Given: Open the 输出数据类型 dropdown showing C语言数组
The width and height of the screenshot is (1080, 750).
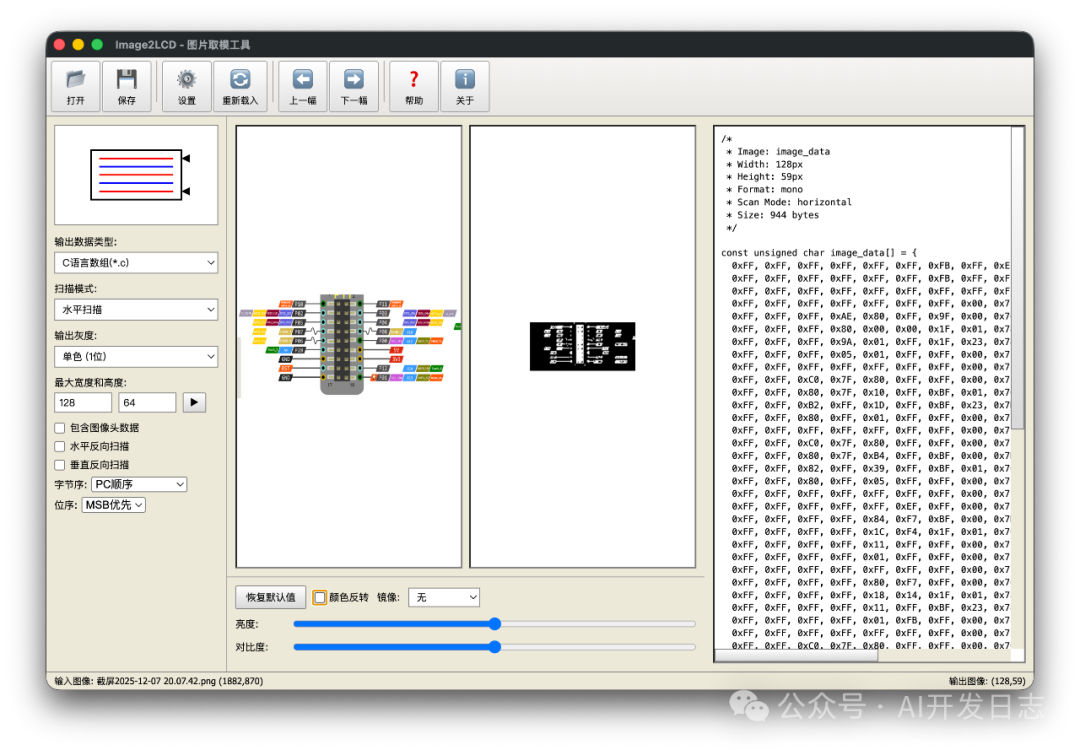Looking at the screenshot, I should 136,263.
